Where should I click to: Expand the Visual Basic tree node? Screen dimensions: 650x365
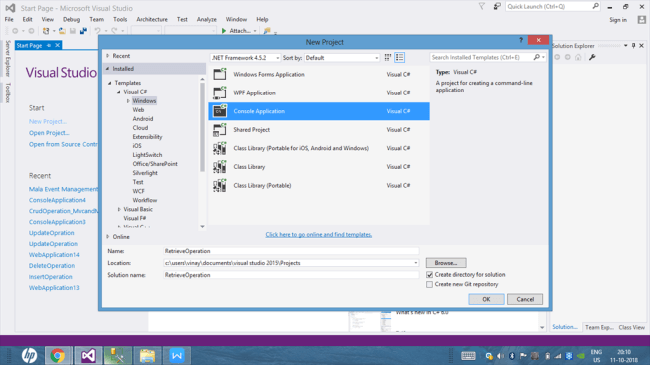(119, 209)
